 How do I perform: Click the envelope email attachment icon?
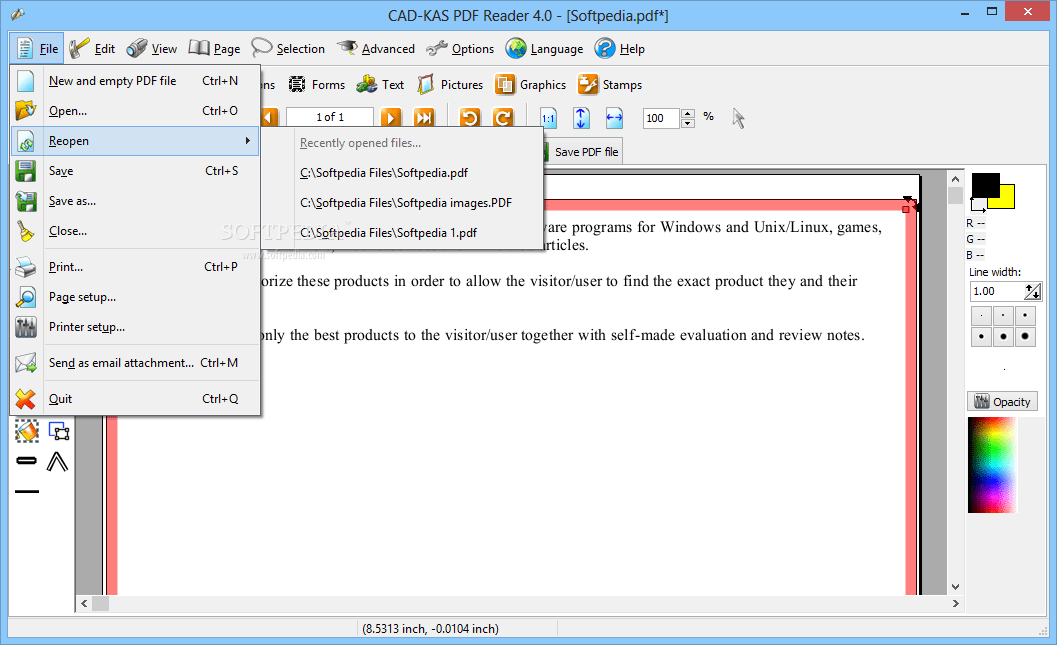26,363
